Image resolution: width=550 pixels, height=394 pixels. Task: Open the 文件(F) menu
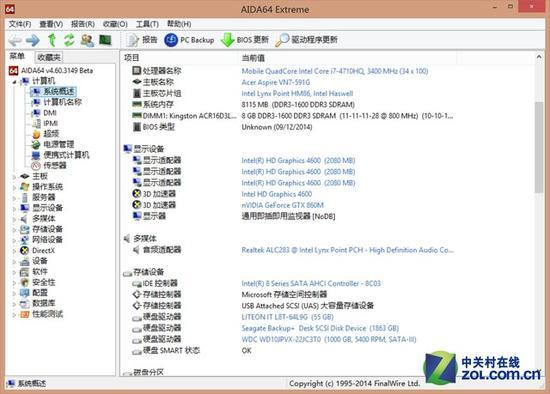[20, 24]
